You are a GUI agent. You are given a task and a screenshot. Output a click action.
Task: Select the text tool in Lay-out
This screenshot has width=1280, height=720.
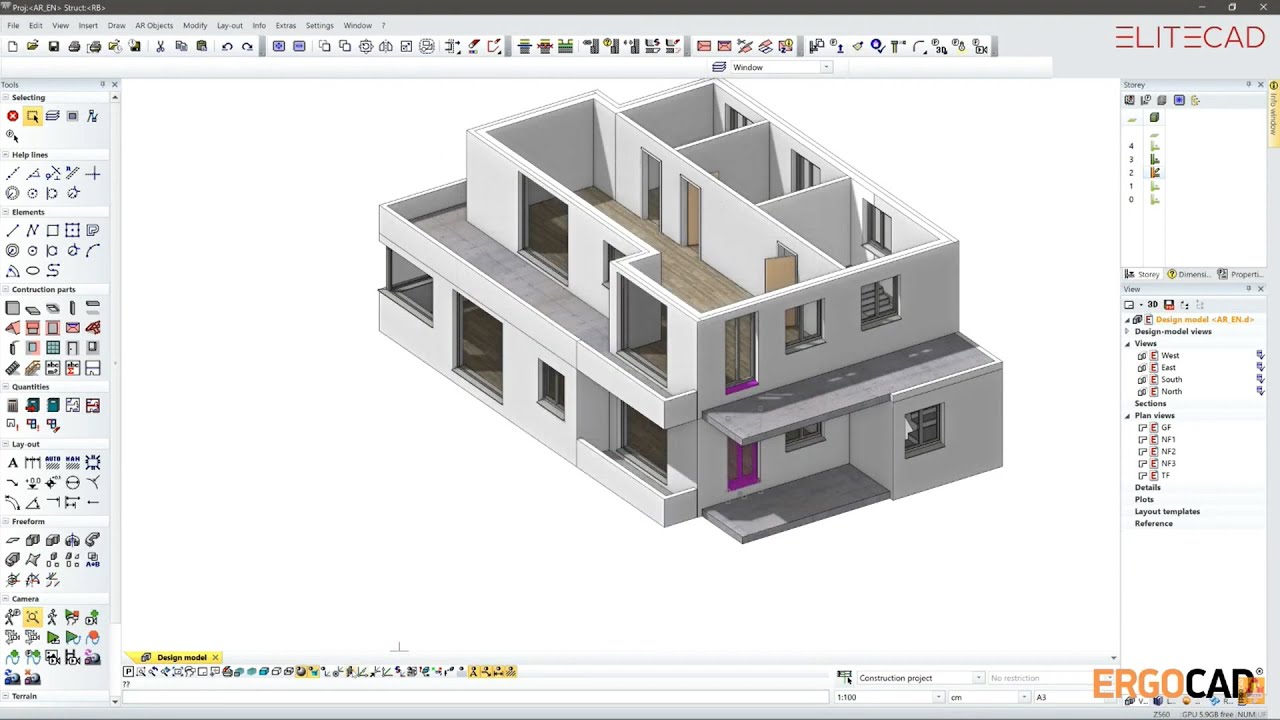pyautogui.click(x=12, y=463)
